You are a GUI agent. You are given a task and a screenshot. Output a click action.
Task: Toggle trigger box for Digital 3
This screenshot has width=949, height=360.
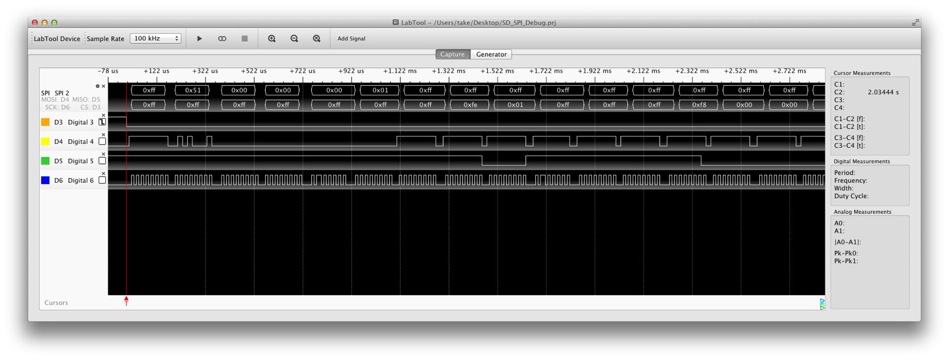click(102, 122)
